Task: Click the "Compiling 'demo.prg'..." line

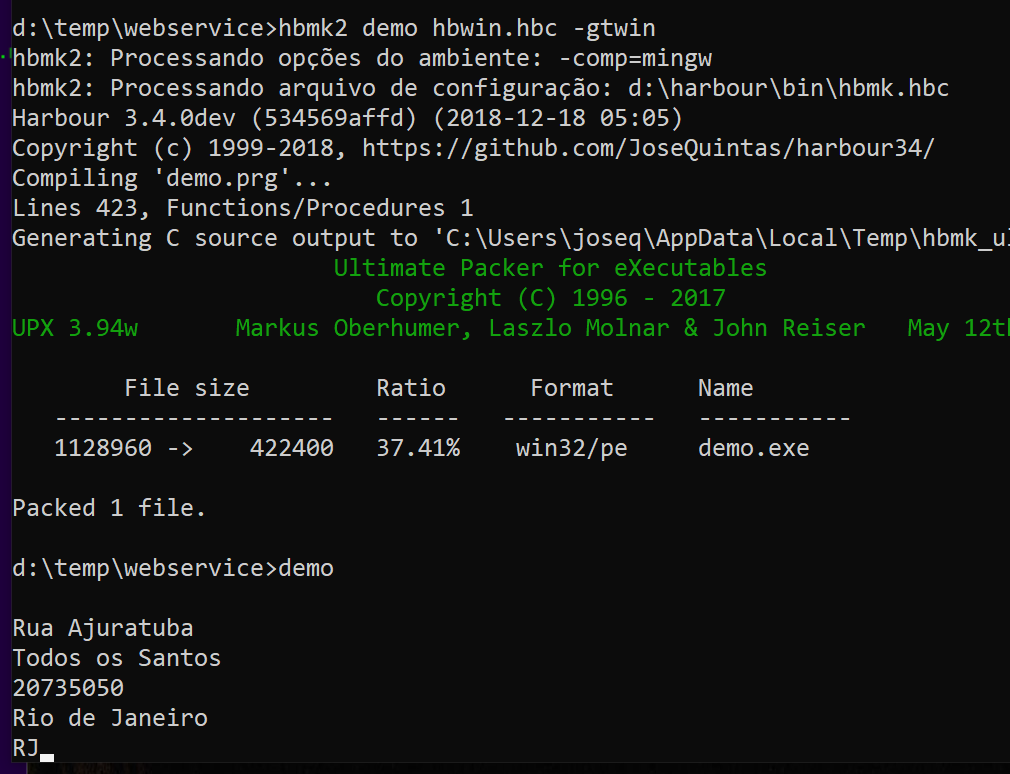Action: click(172, 178)
